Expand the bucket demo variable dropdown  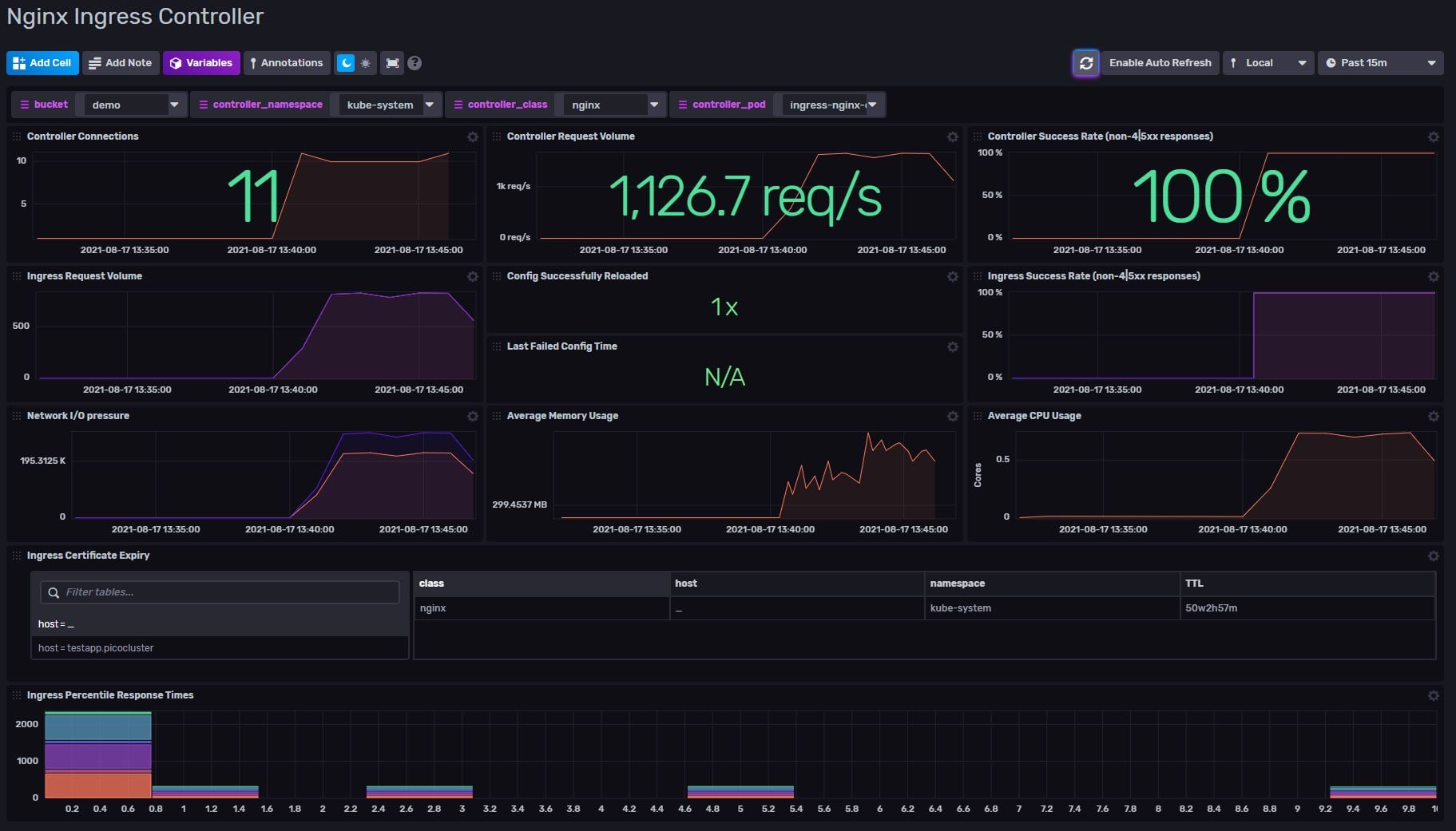132,104
